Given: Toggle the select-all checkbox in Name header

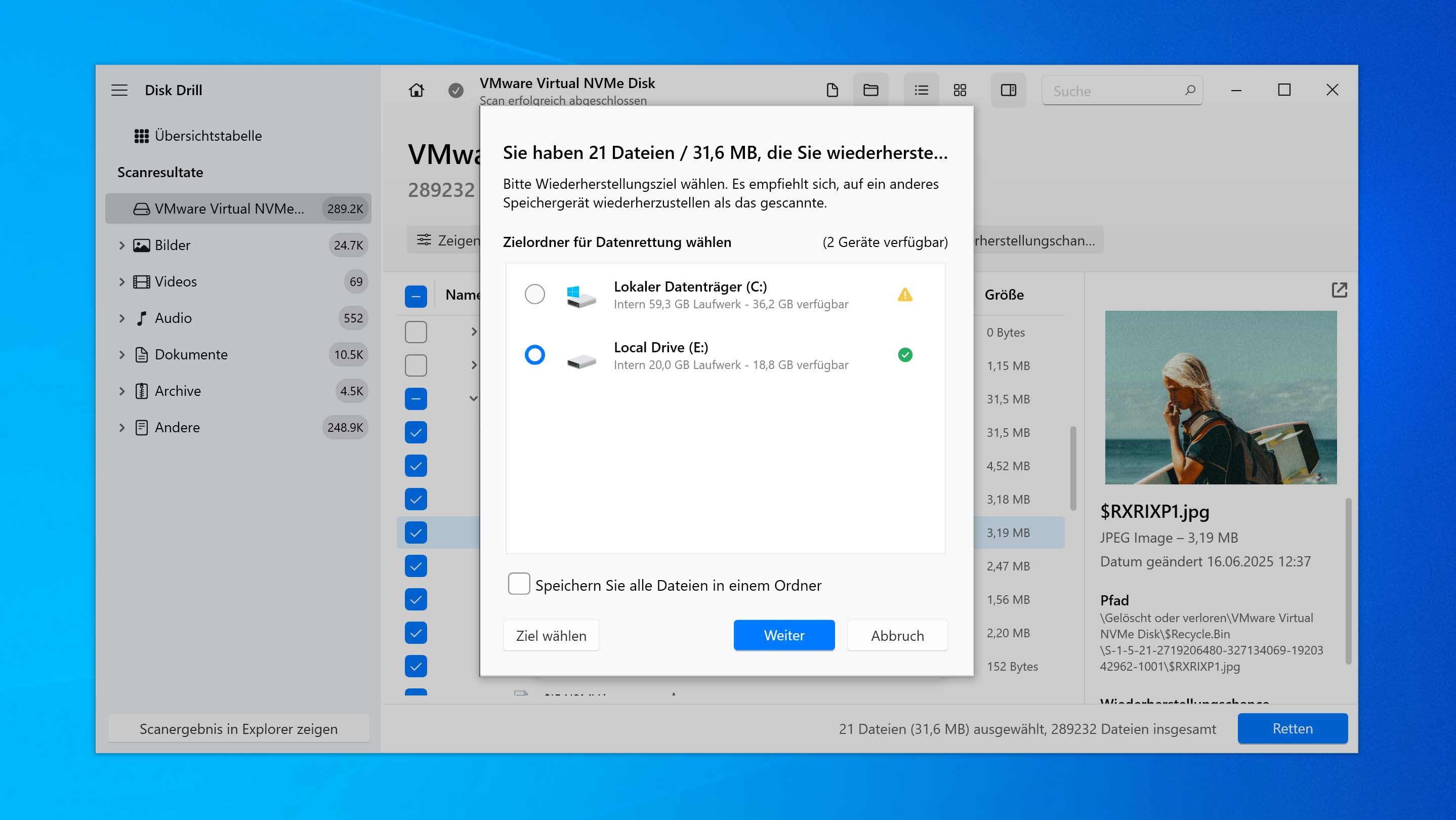Looking at the screenshot, I should point(415,296).
